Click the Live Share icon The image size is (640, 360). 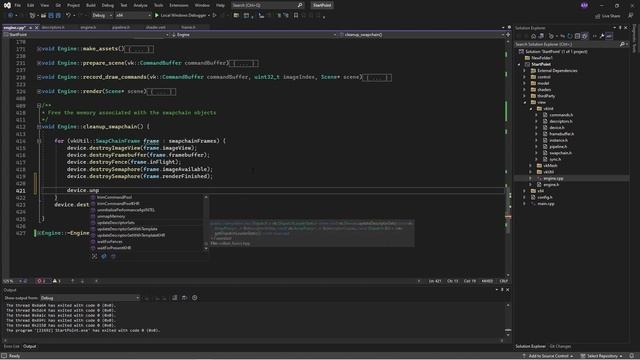(598, 16)
